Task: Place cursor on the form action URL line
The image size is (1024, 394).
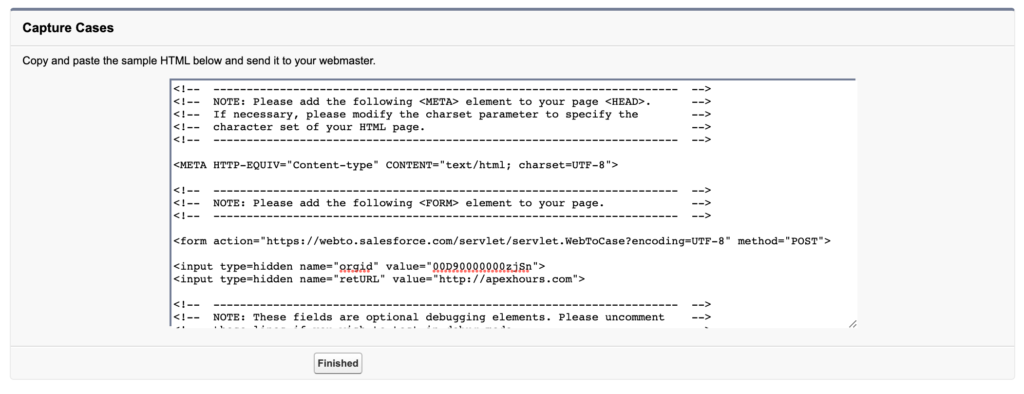Action: tap(502, 241)
